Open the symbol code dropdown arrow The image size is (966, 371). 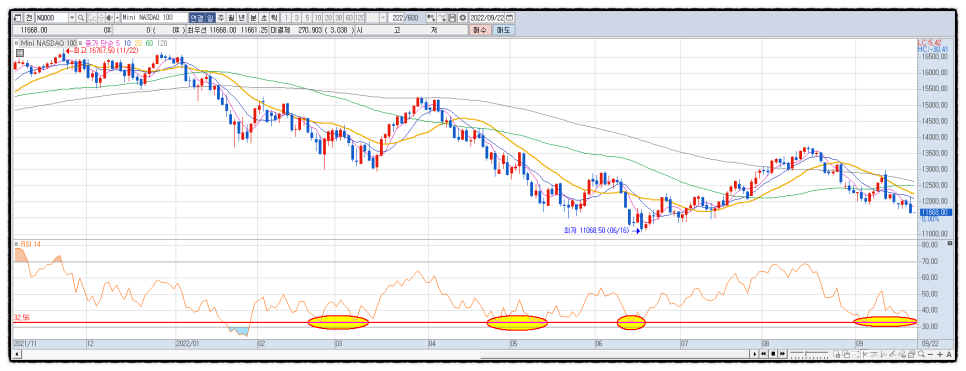[72, 17]
